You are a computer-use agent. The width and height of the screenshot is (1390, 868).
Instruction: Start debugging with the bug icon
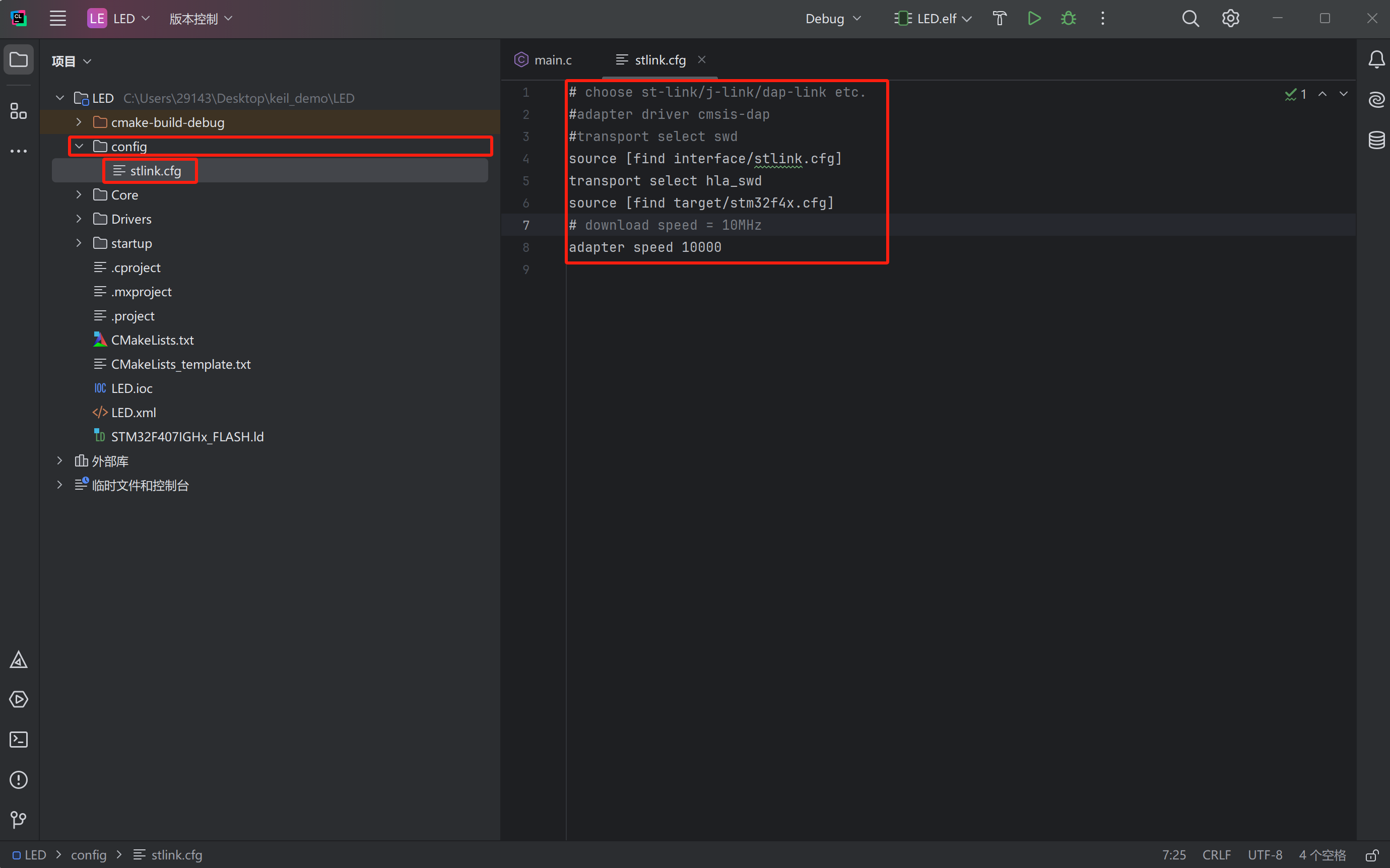pos(1068,18)
